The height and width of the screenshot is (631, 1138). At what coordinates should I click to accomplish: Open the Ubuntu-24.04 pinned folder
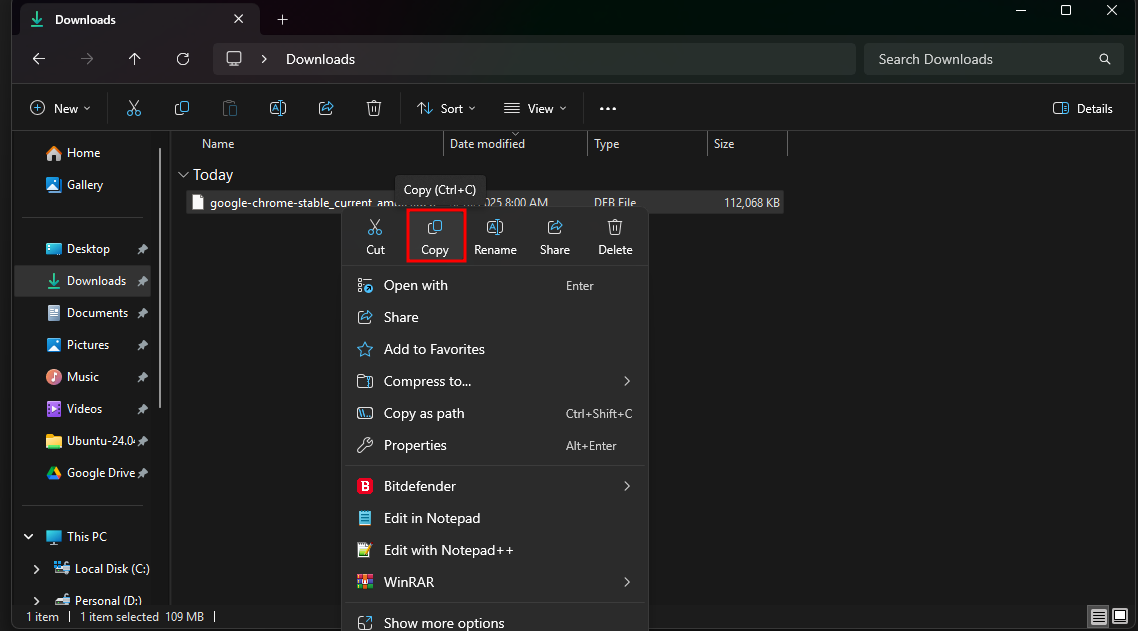coord(83,440)
